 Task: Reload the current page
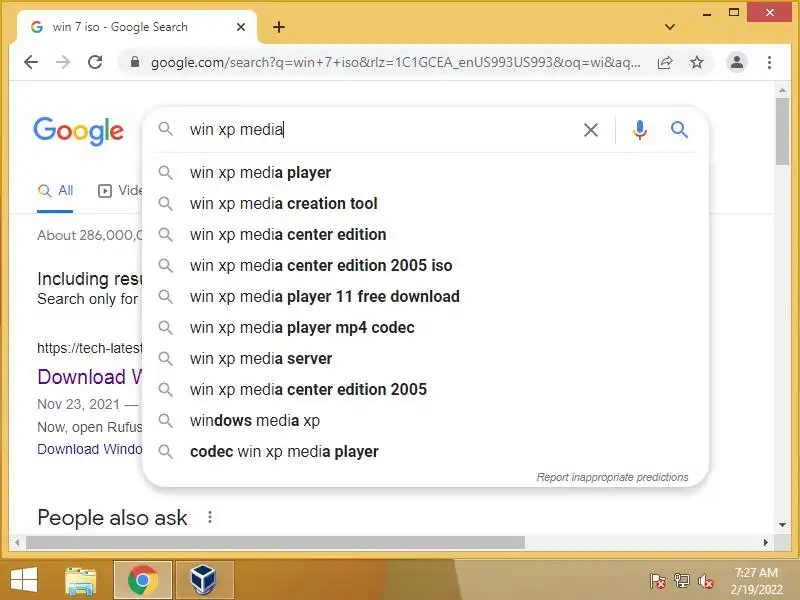click(95, 62)
